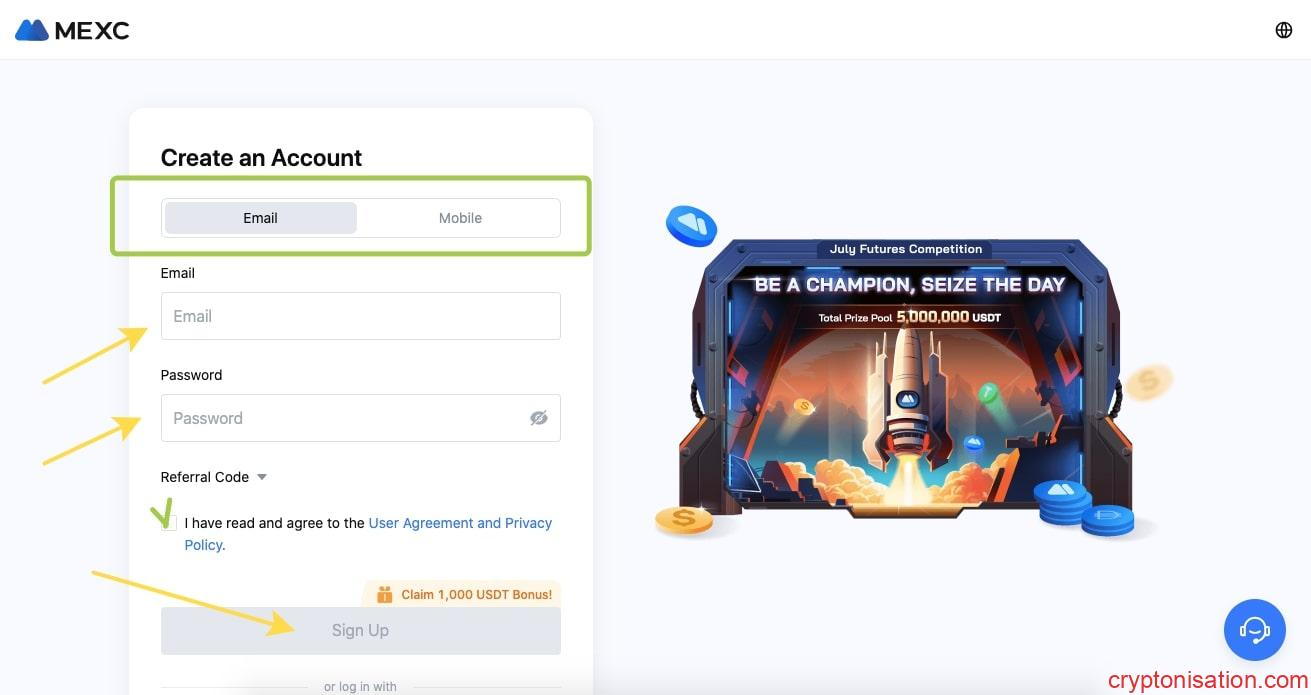
Task: Click the MEXC logo in header
Action: [x=72, y=30]
